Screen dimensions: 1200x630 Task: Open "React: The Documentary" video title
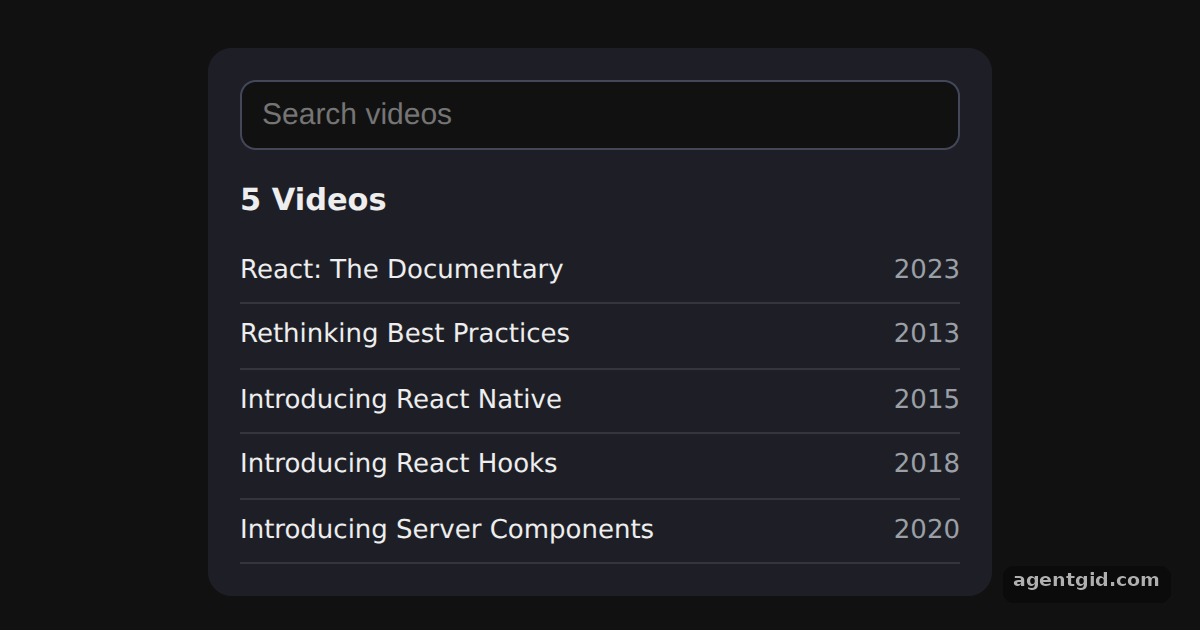(x=401, y=269)
